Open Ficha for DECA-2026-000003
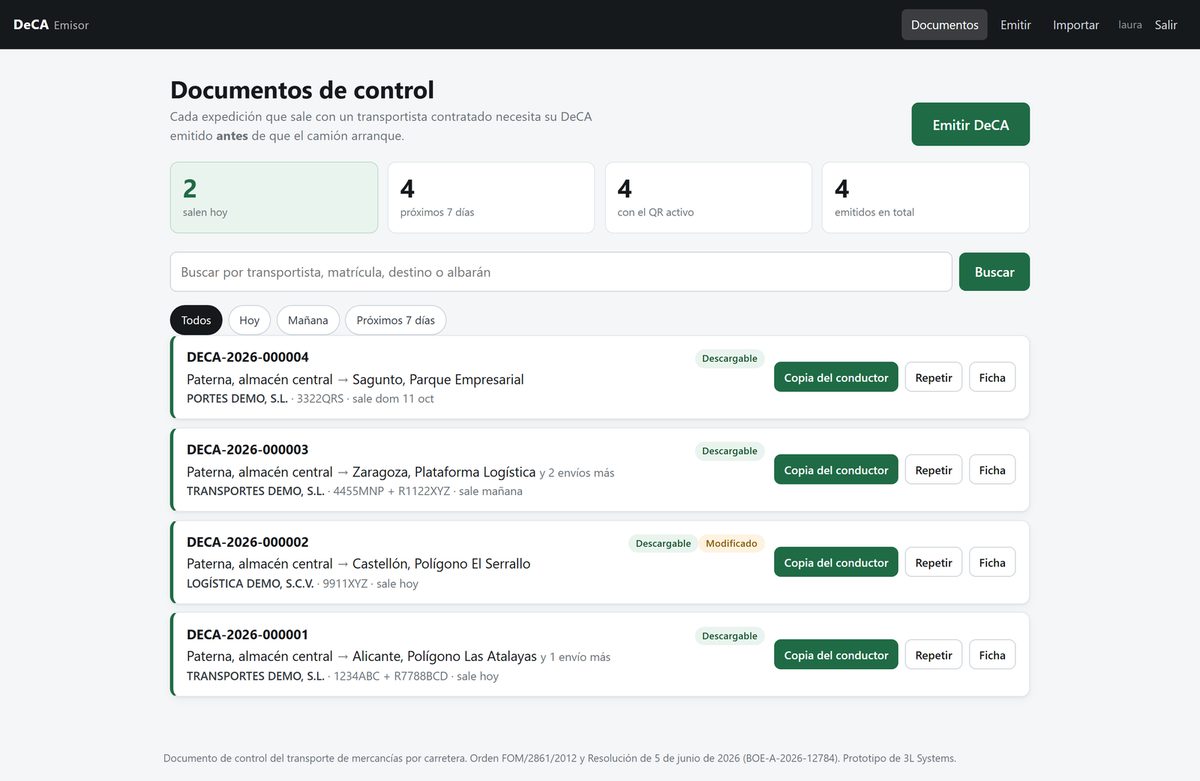Image resolution: width=1200 pixels, height=781 pixels. [992, 470]
